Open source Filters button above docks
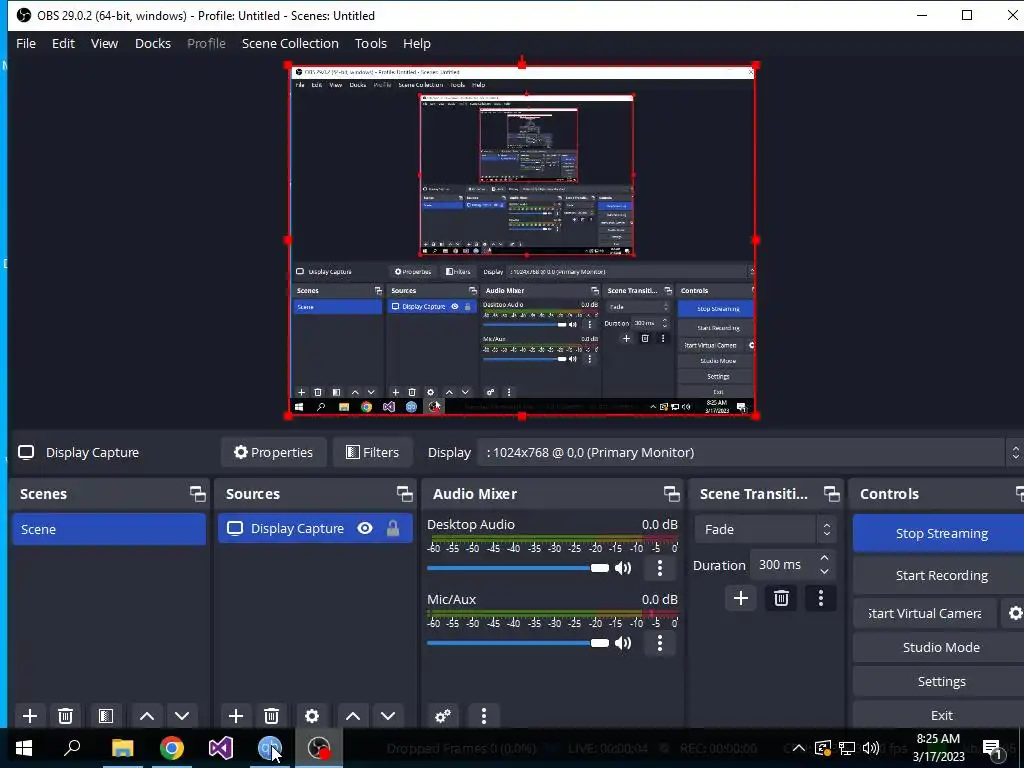1024x768 pixels. point(373,453)
